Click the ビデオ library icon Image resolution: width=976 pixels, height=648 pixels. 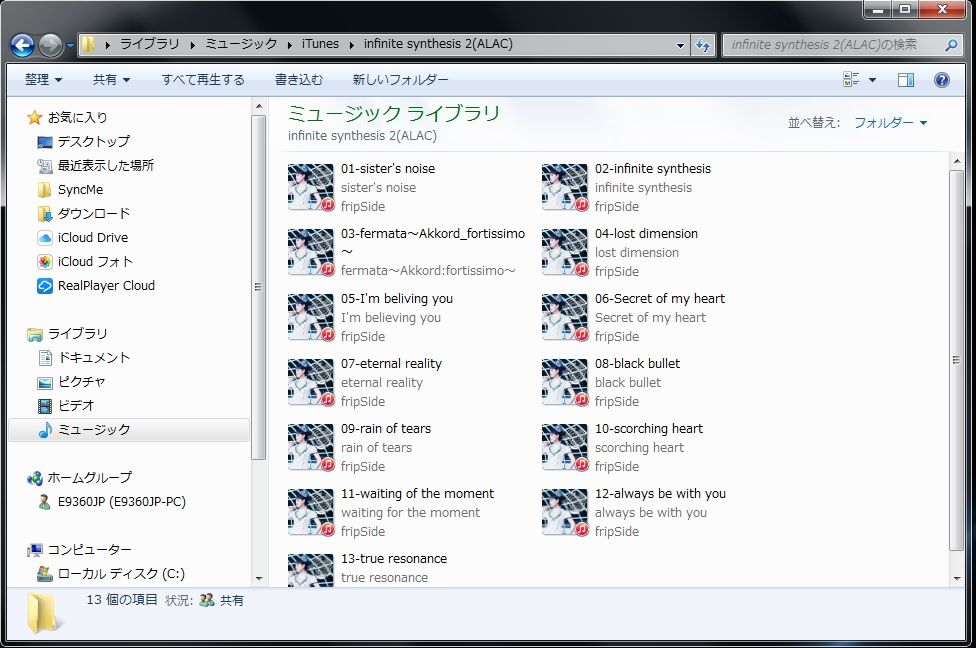[x=45, y=406]
